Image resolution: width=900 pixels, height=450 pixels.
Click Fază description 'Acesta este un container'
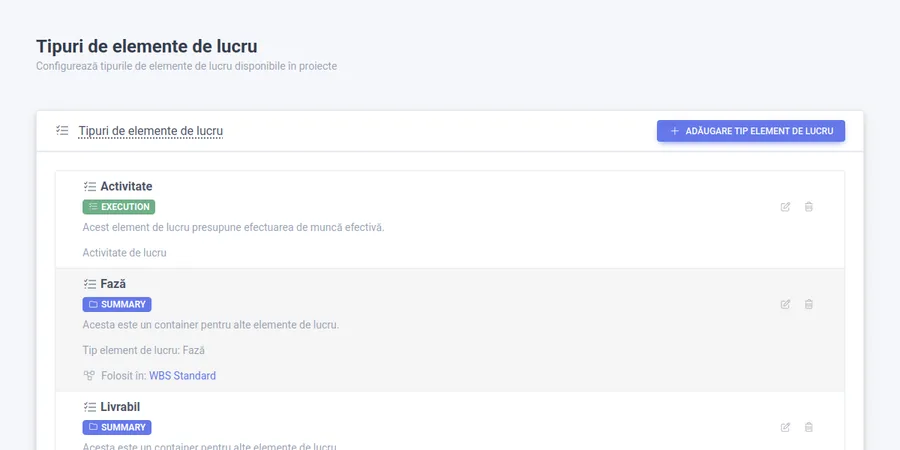point(211,325)
